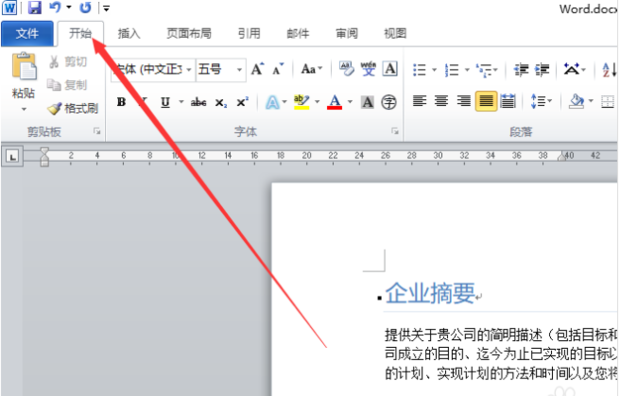Open the highlight color dropdown arrow
Viewport: 620px width, 396px height.
pos(317,102)
